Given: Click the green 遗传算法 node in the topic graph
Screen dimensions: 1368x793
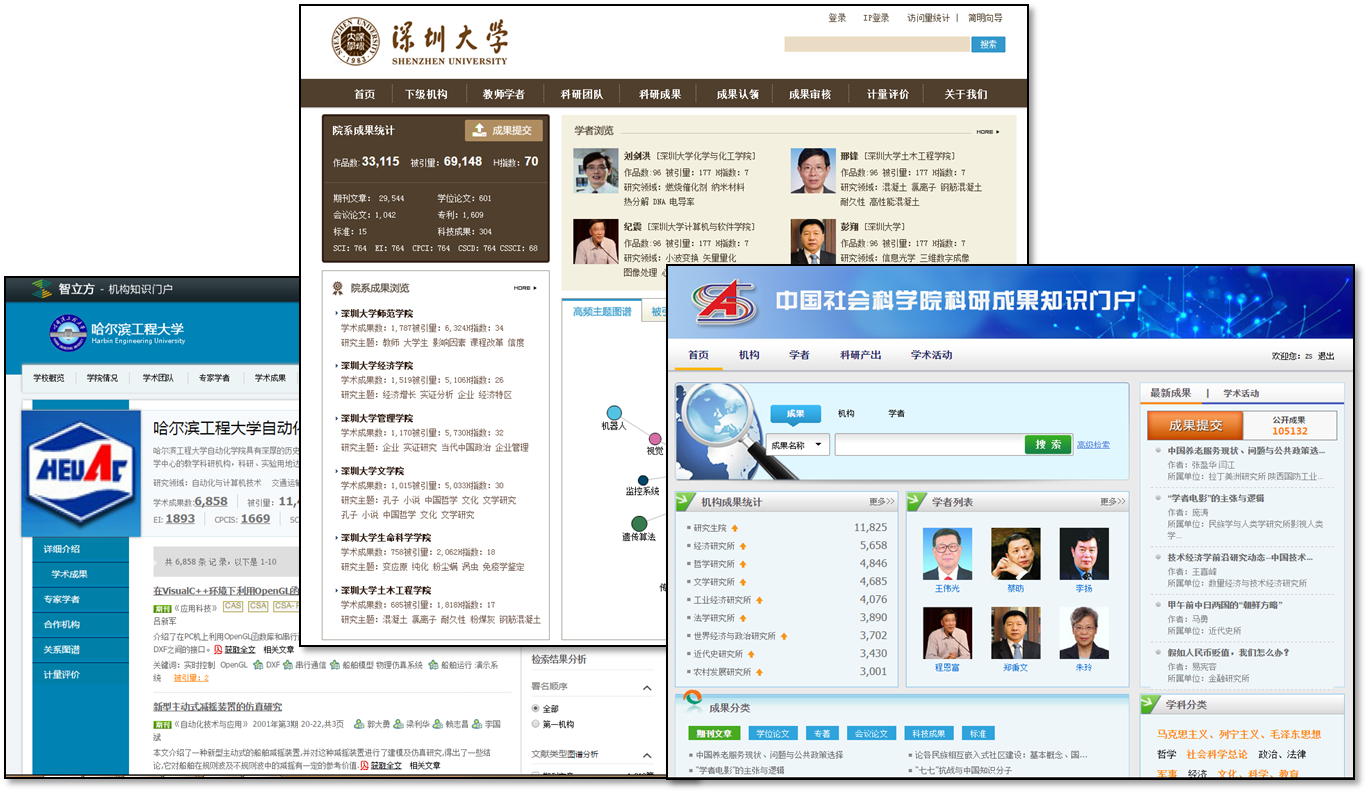Looking at the screenshot, I should click(x=639, y=523).
